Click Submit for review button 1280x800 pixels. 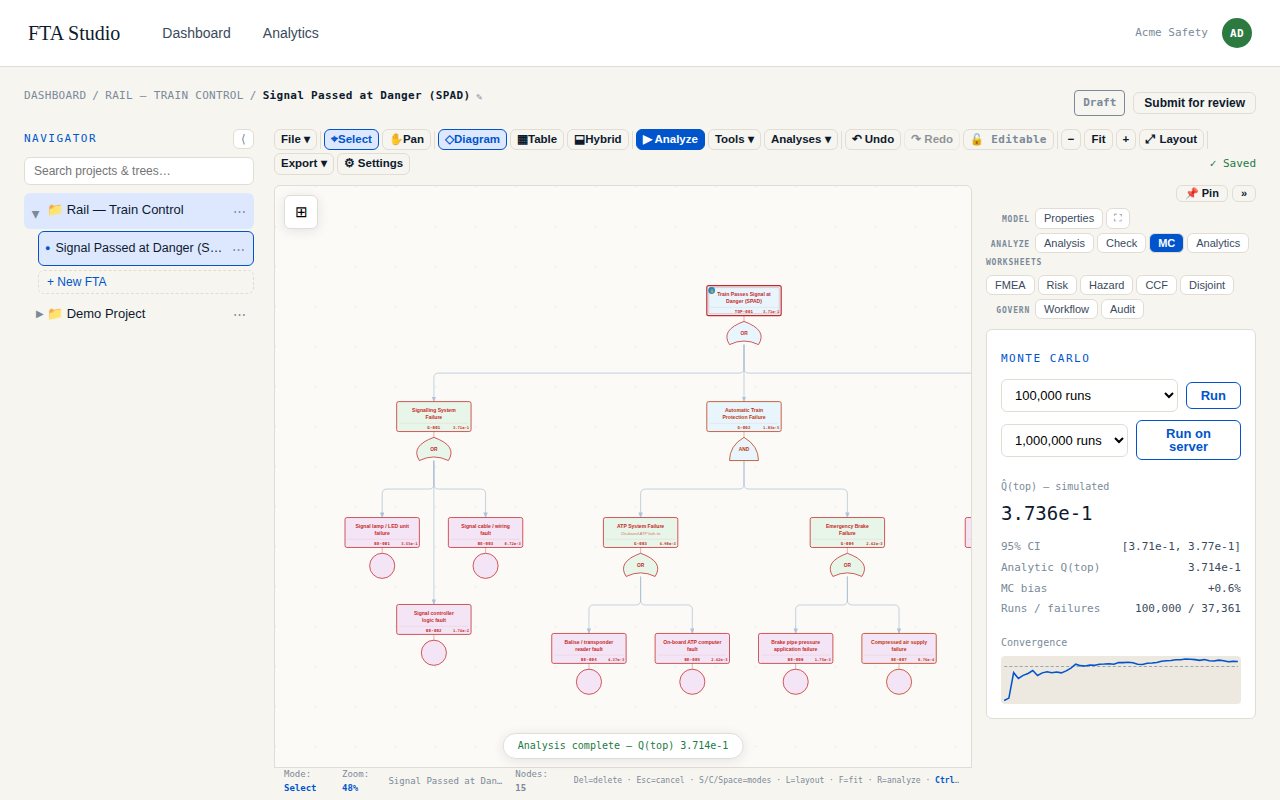coord(1194,103)
